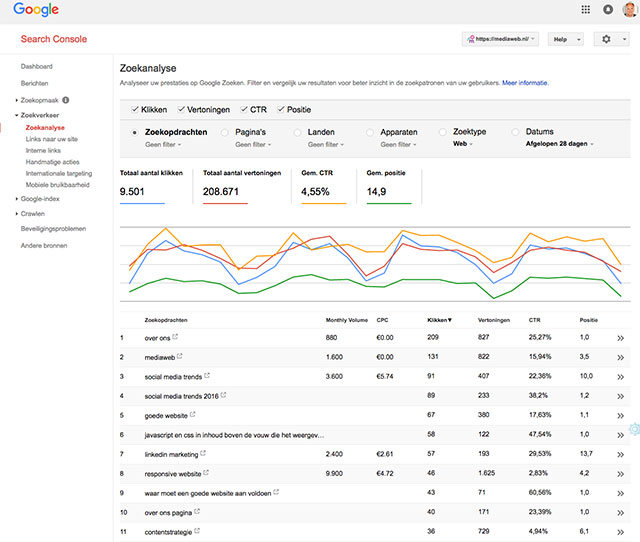The height and width of the screenshot is (542, 640).
Task: Click the Totaal aantal vertoningen red metric card
Action: 242,186
